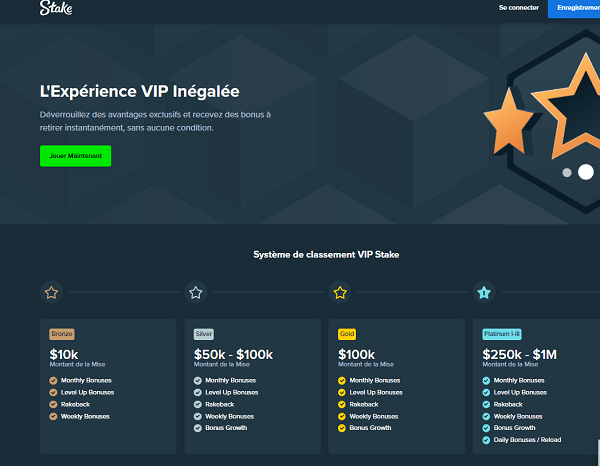Click the green Jouer Maintenant button

tap(75, 156)
